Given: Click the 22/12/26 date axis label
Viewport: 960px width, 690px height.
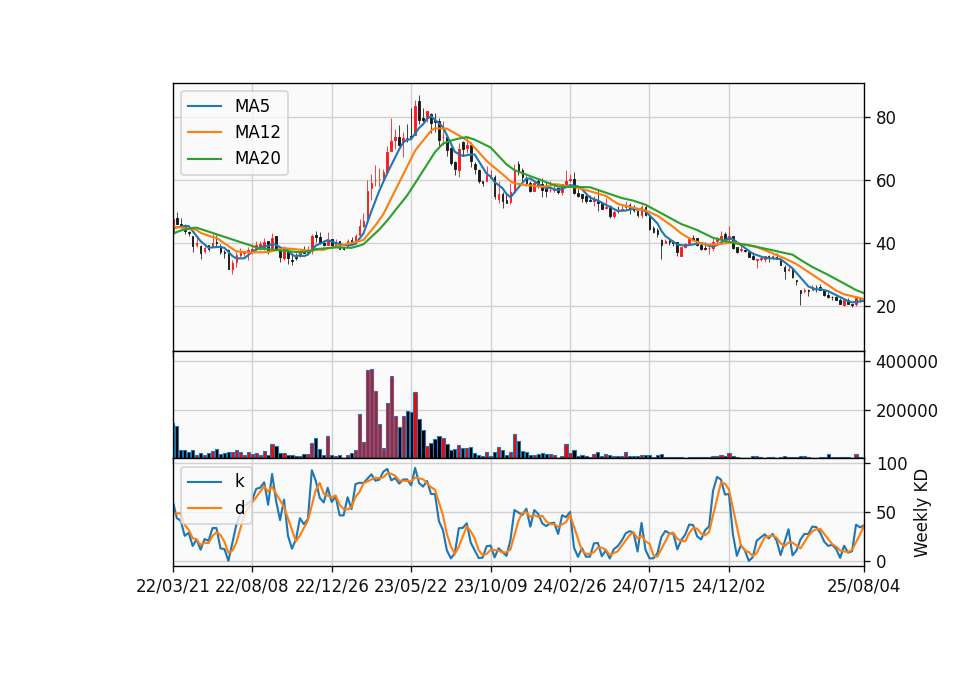Looking at the screenshot, I should point(332,586).
